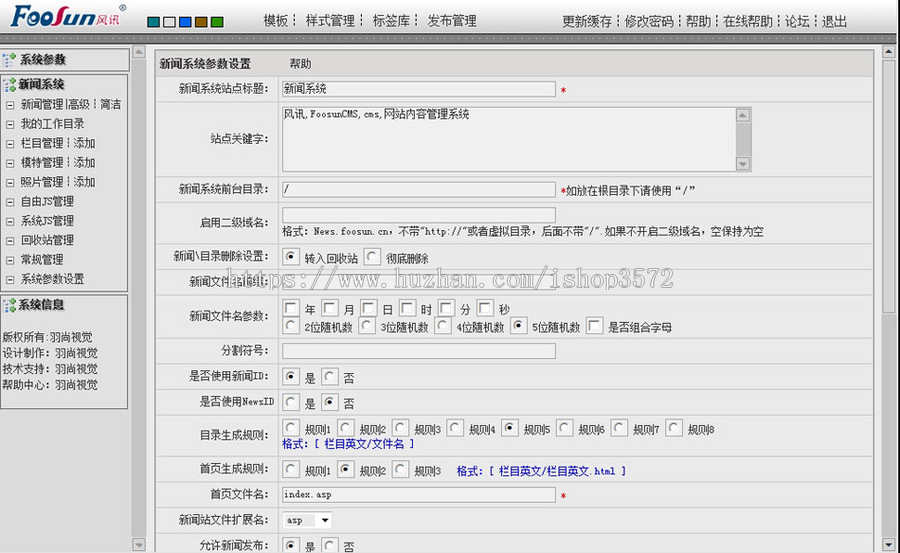Select 规则1 for 目录生成规则
Screen dimensions: 900x553
[x=291, y=428]
